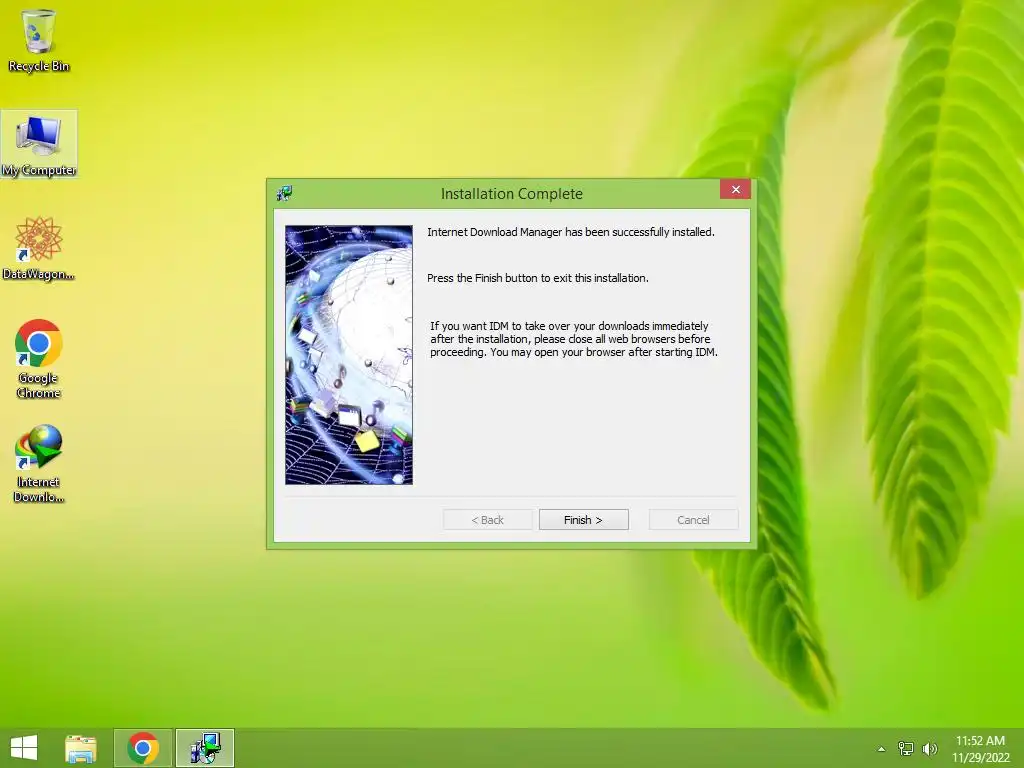Open the network status tray icon
Screen dimensions: 1024x768
pos(906,749)
